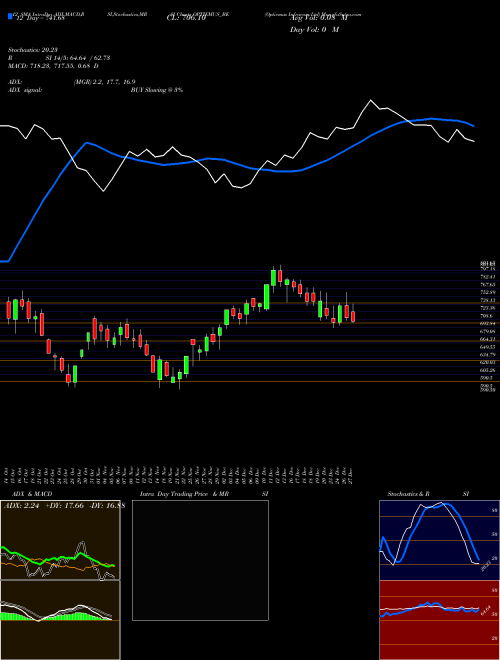Click the CL closing price label
The height and width of the screenshot is (660, 500).
pos(186,18)
